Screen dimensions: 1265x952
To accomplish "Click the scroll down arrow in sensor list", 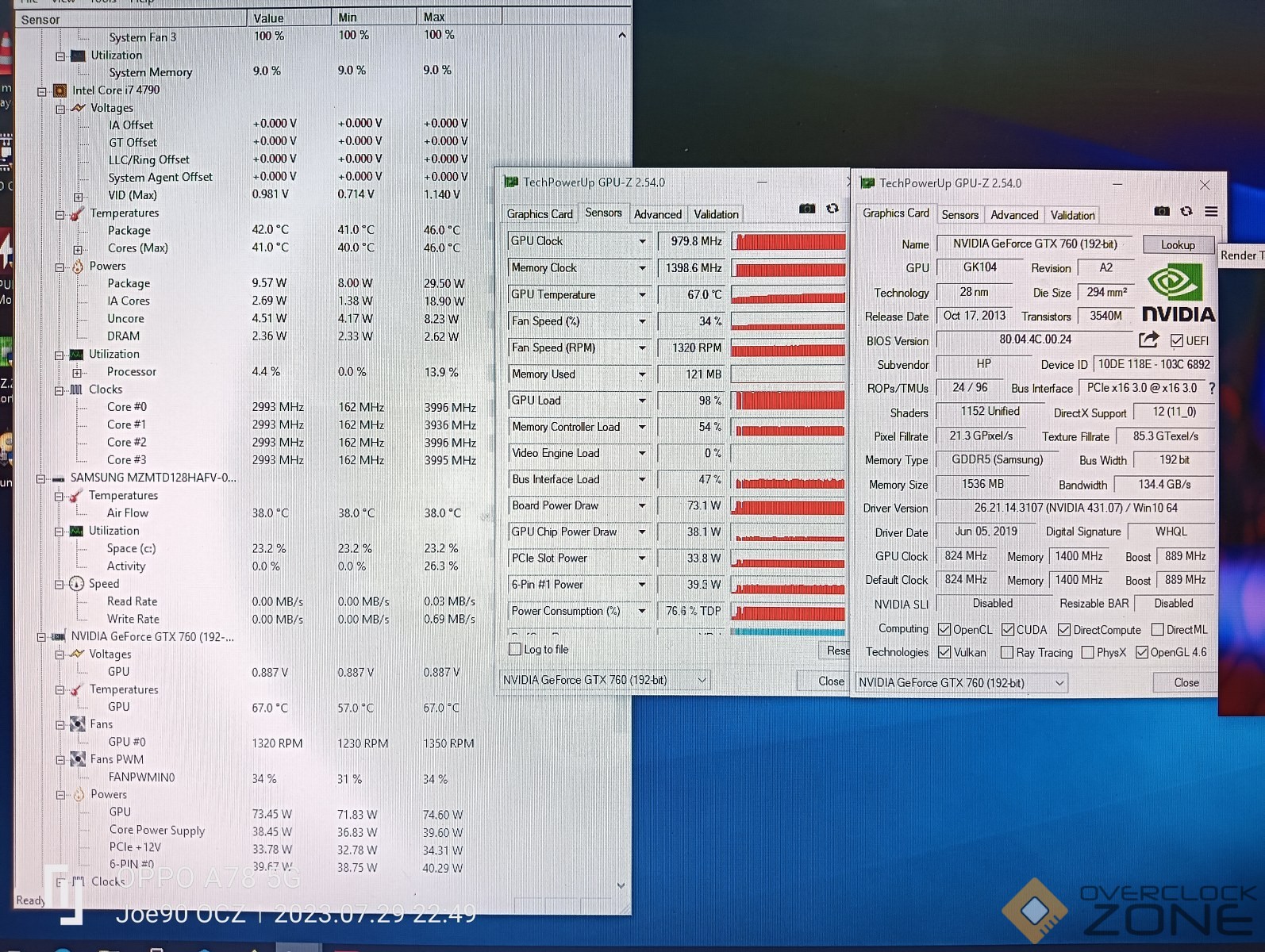I will coord(621,885).
